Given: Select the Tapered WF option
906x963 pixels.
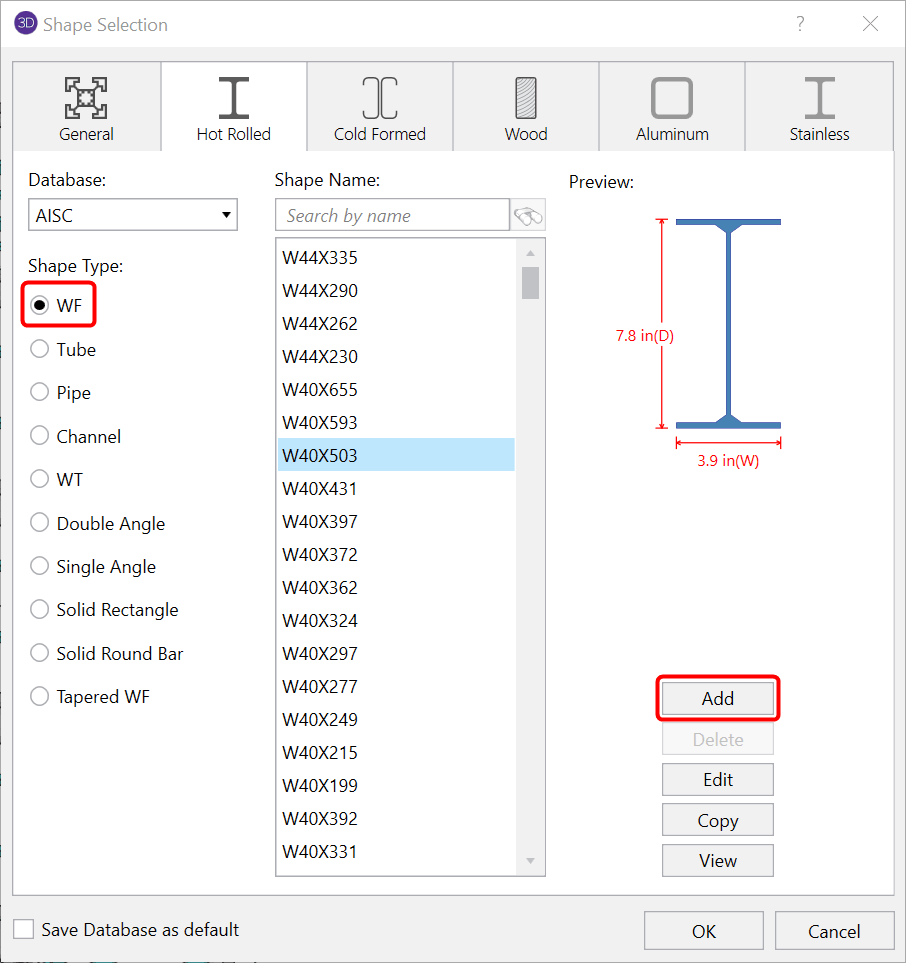Looking at the screenshot, I should [40, 697].
